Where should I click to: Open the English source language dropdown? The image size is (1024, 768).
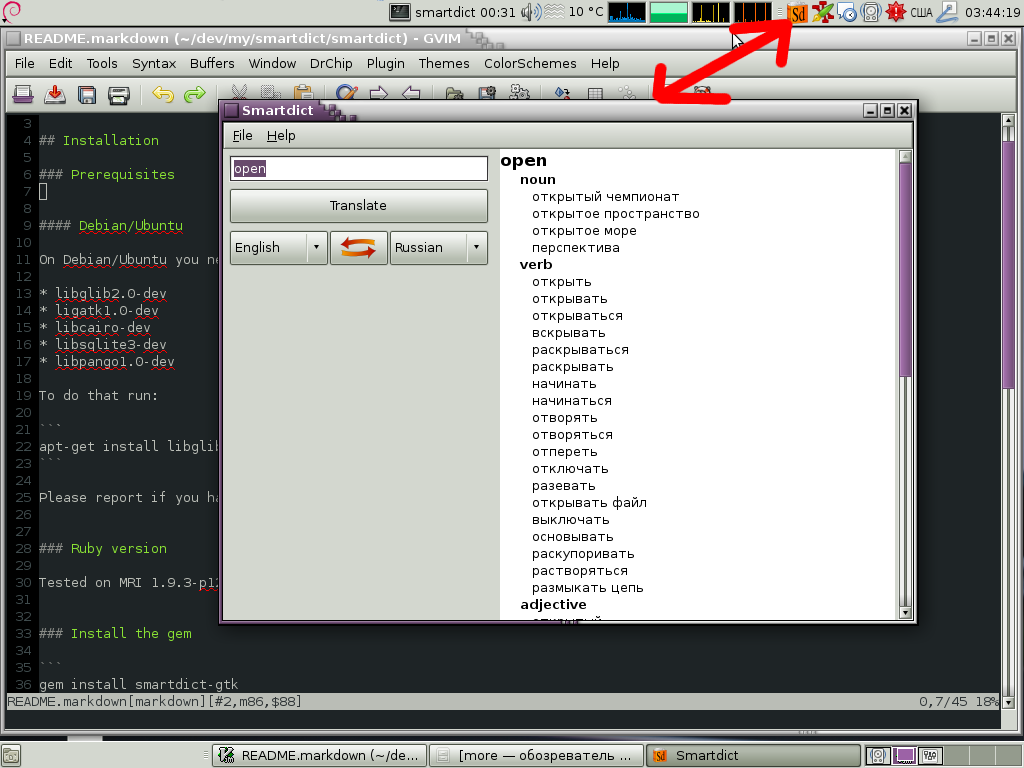point(279,248)
